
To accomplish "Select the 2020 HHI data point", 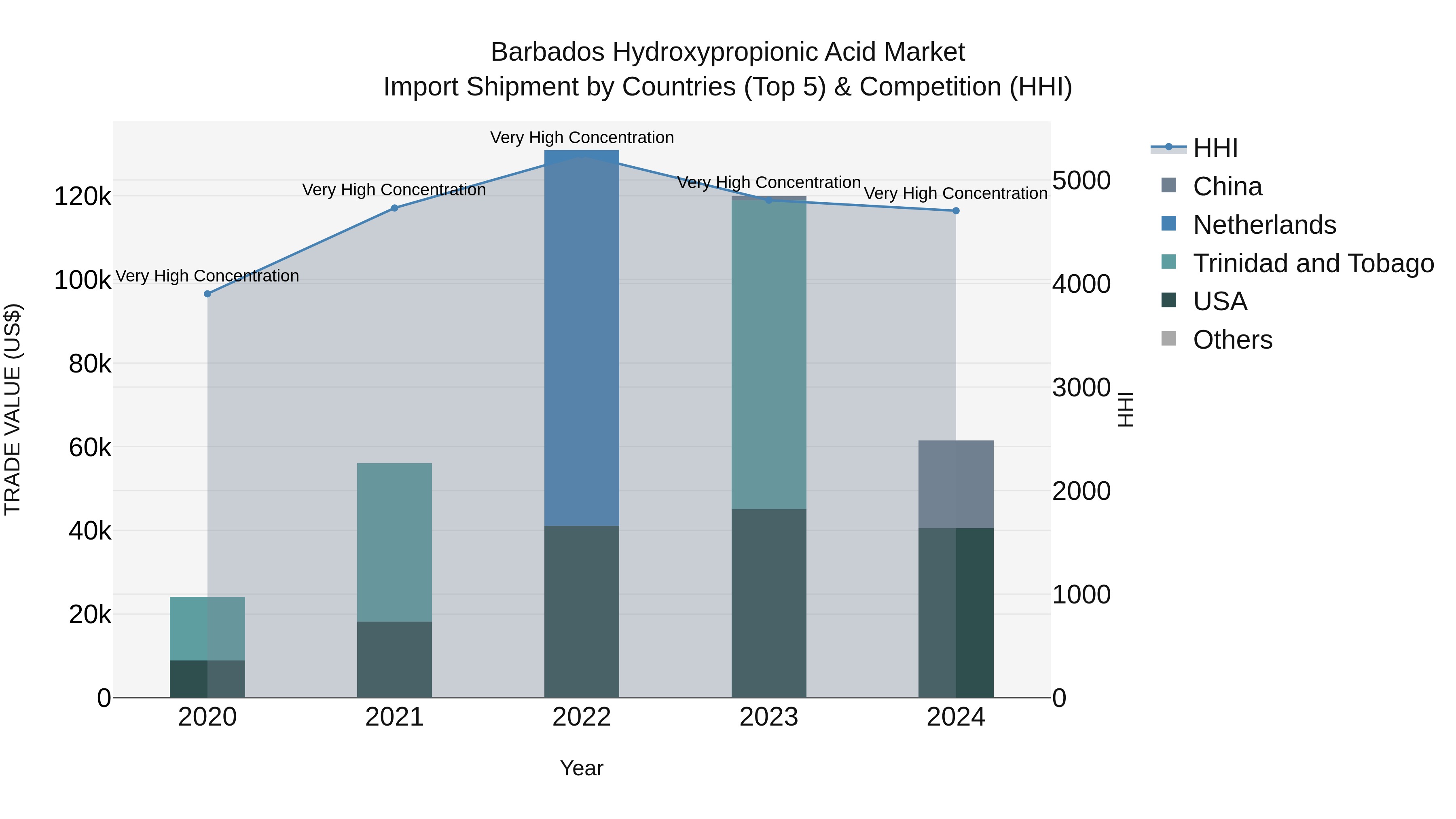I will 207,294.
